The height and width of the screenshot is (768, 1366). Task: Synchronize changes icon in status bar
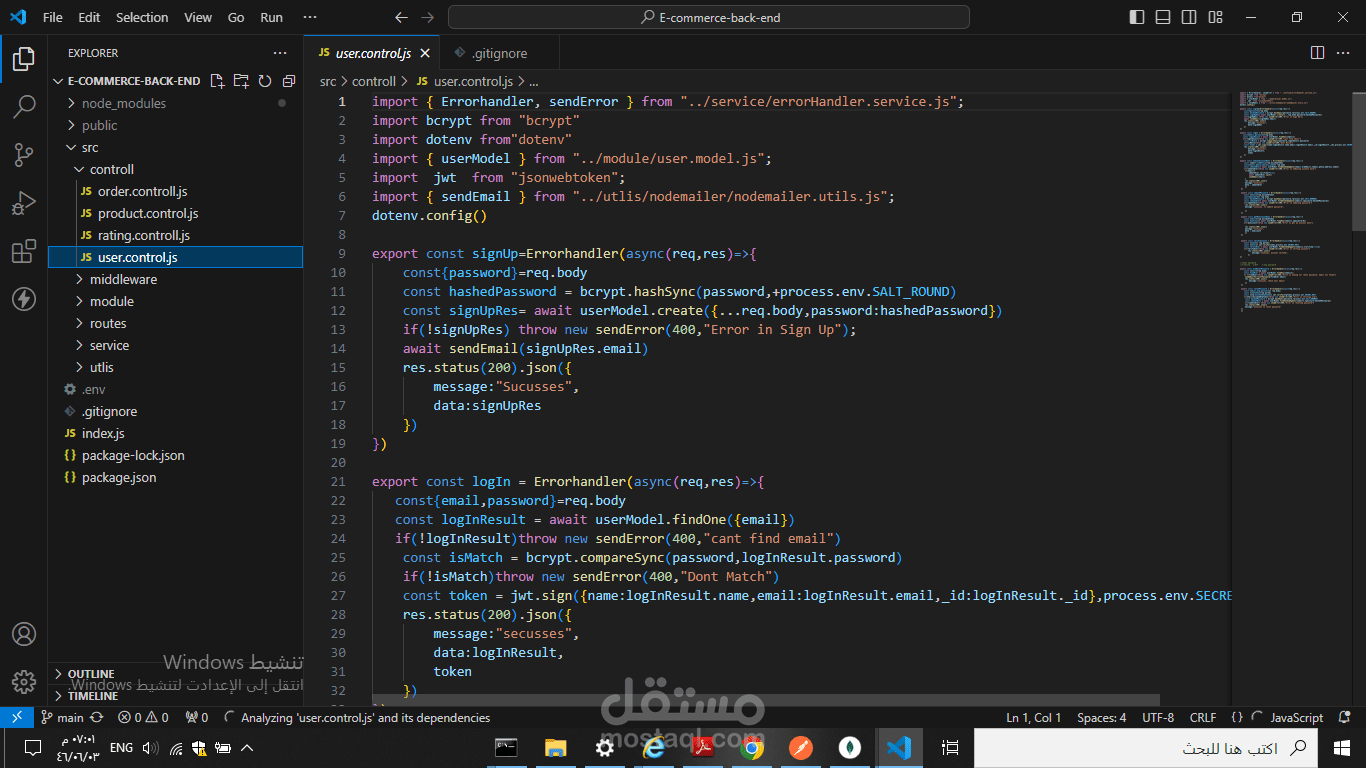(97, 717)
